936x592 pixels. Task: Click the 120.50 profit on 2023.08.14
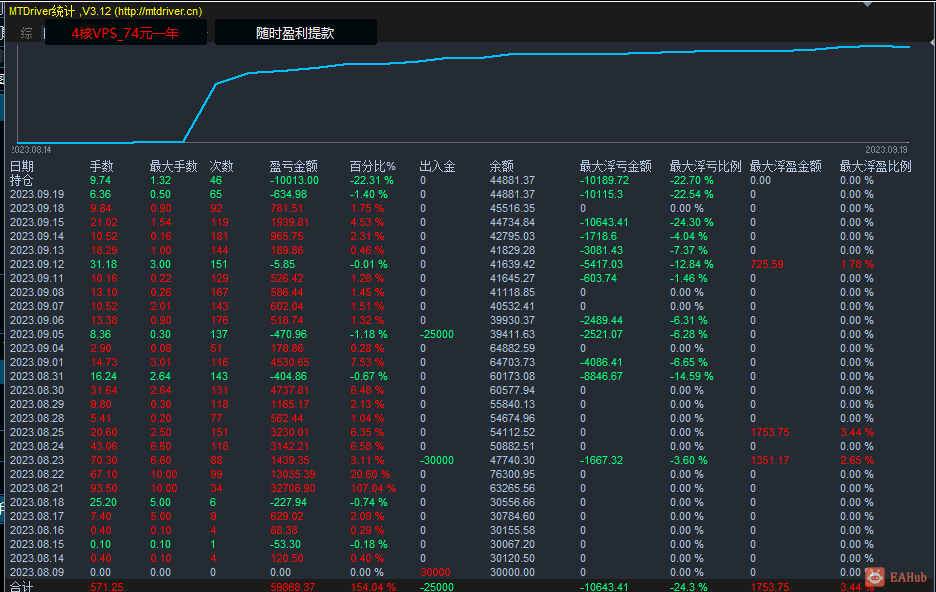tap(287, 559)
